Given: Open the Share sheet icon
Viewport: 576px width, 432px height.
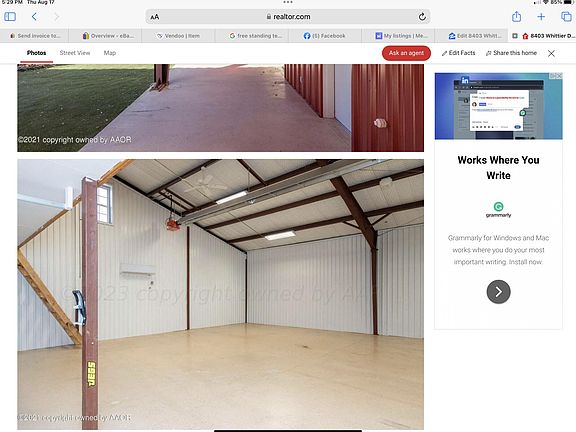Looking at the screenshot, I should click(x=516, y=17).
